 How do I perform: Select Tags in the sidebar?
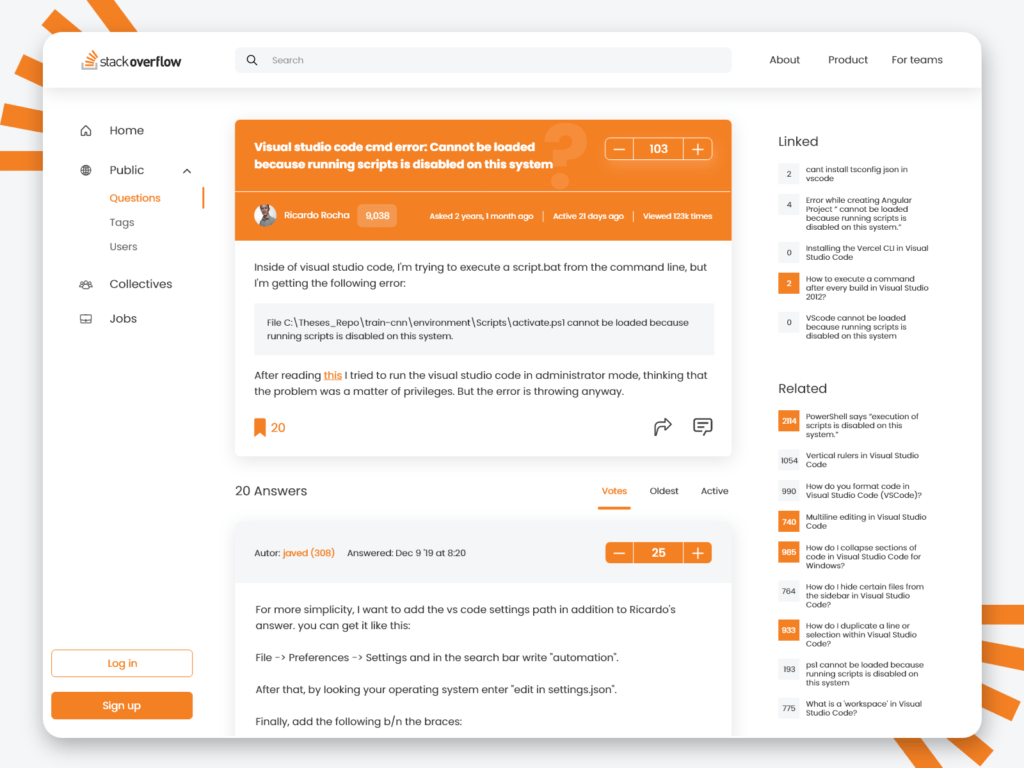coord(121,223)
